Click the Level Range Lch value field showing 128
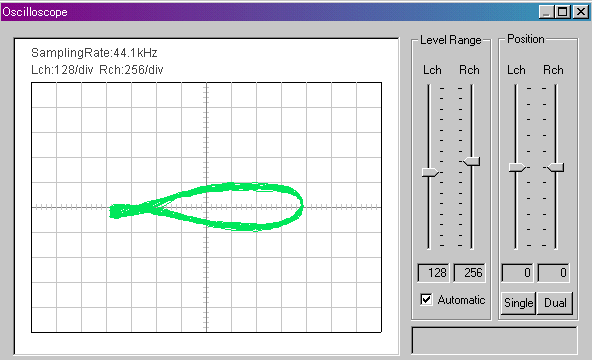 point(433,272)
